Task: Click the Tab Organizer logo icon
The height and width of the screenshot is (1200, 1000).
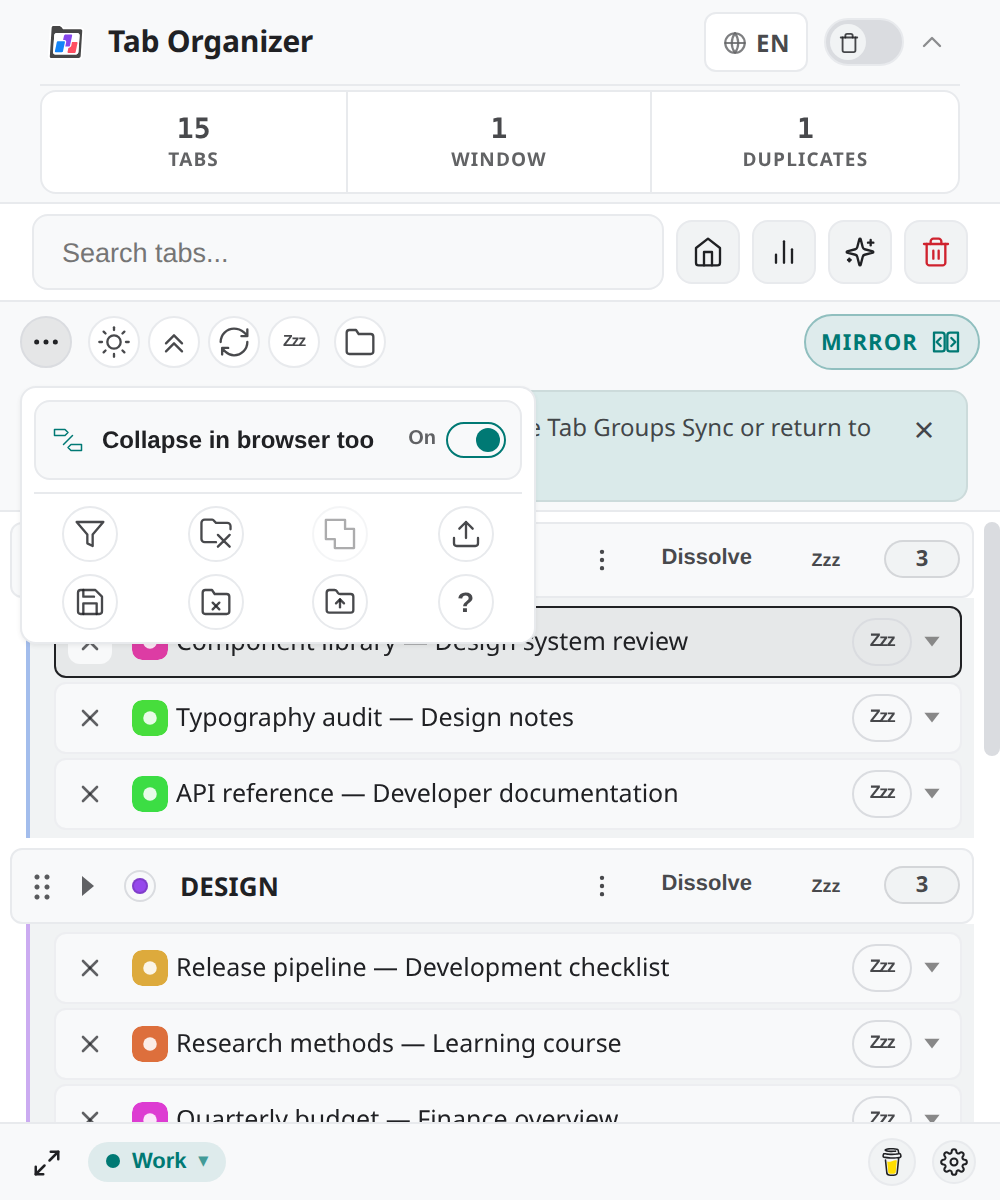Action: coord(67,43)
